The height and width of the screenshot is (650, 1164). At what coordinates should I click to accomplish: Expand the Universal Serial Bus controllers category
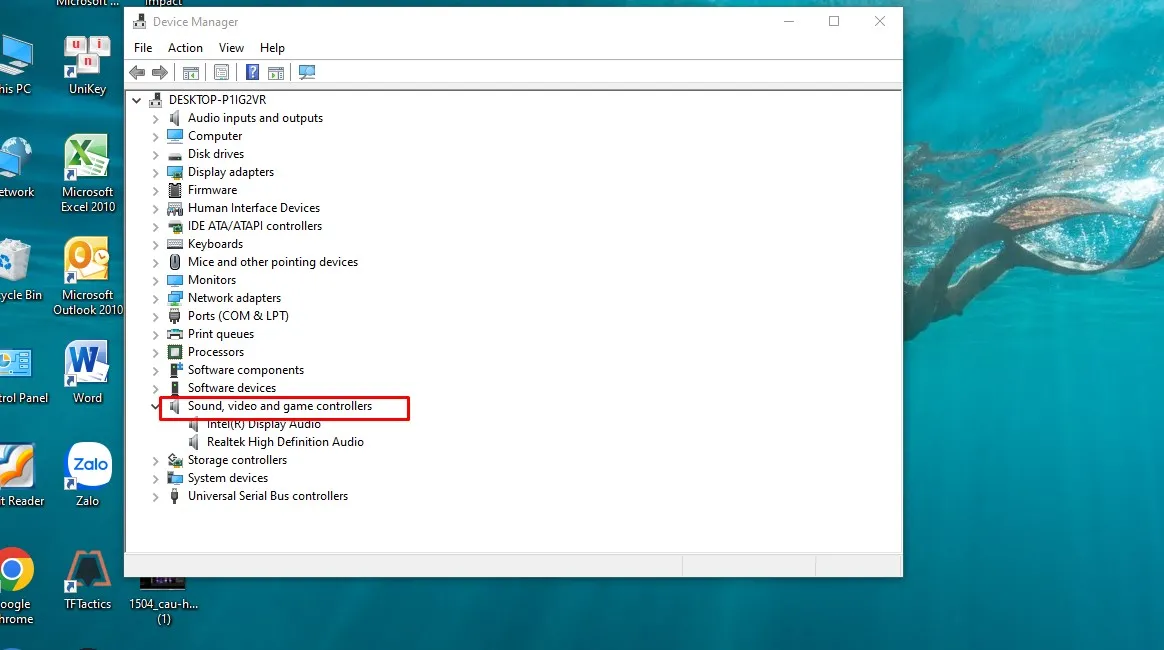(x=154, y=495)
